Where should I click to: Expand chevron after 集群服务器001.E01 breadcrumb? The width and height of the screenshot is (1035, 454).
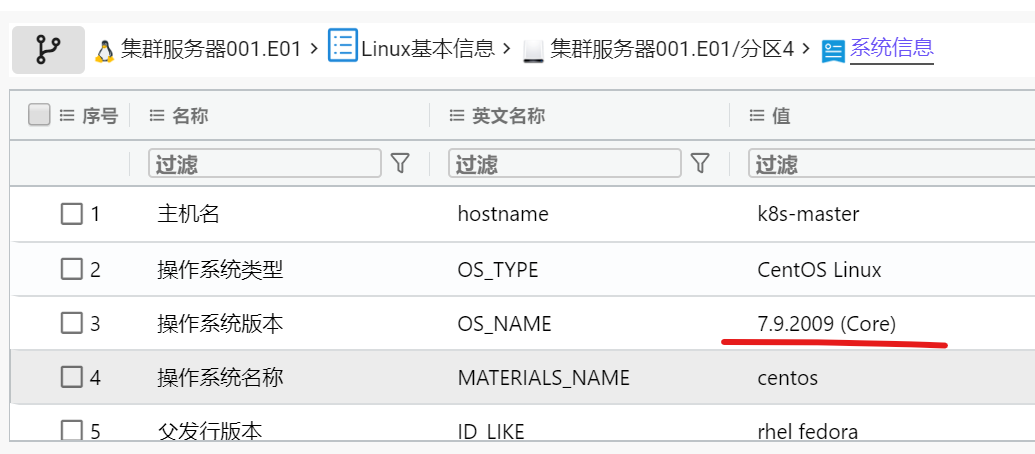click(x=314, y=49)
